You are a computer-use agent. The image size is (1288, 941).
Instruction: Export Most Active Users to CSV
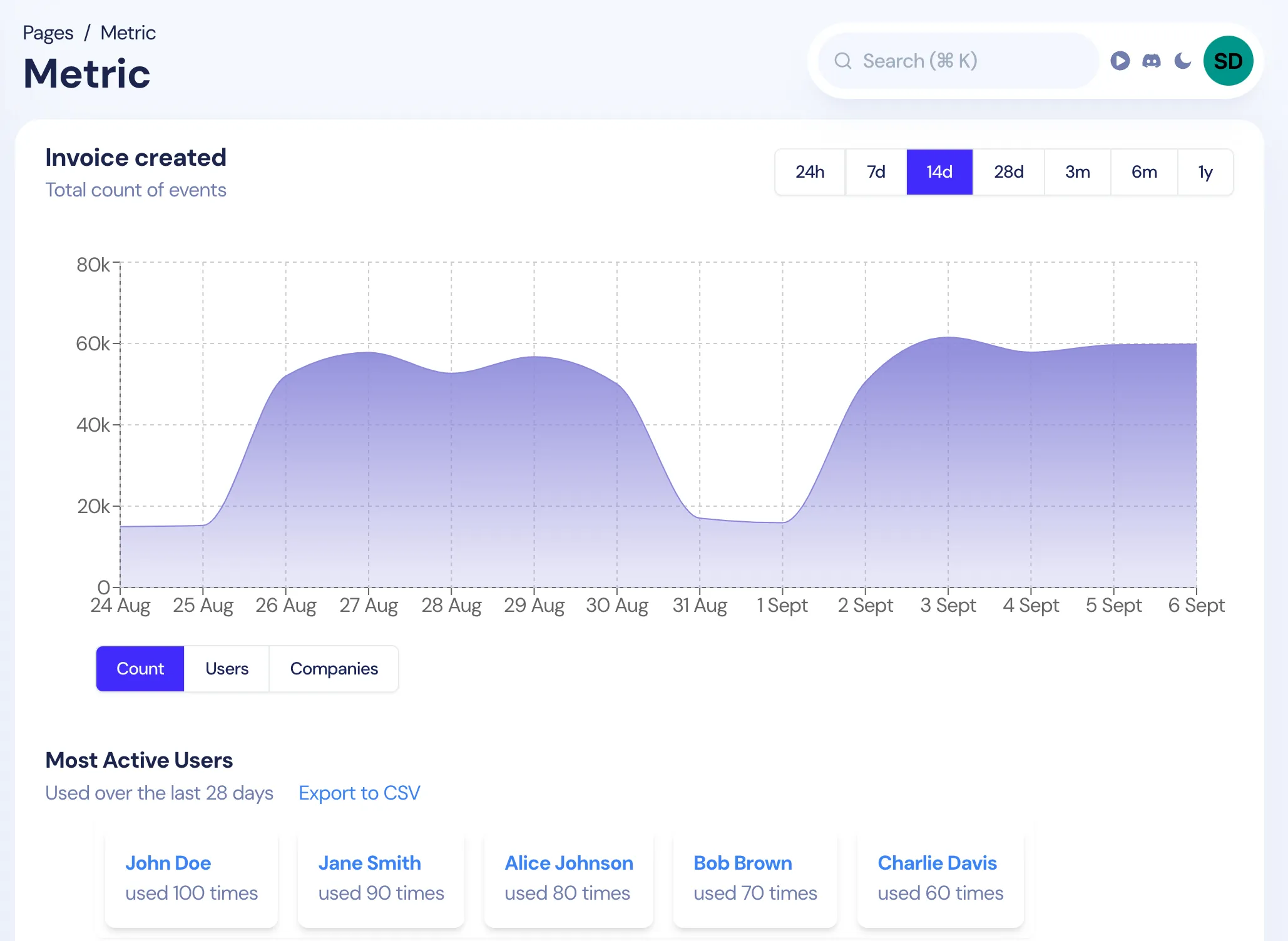pyautogui.click(x=359, y=793)
